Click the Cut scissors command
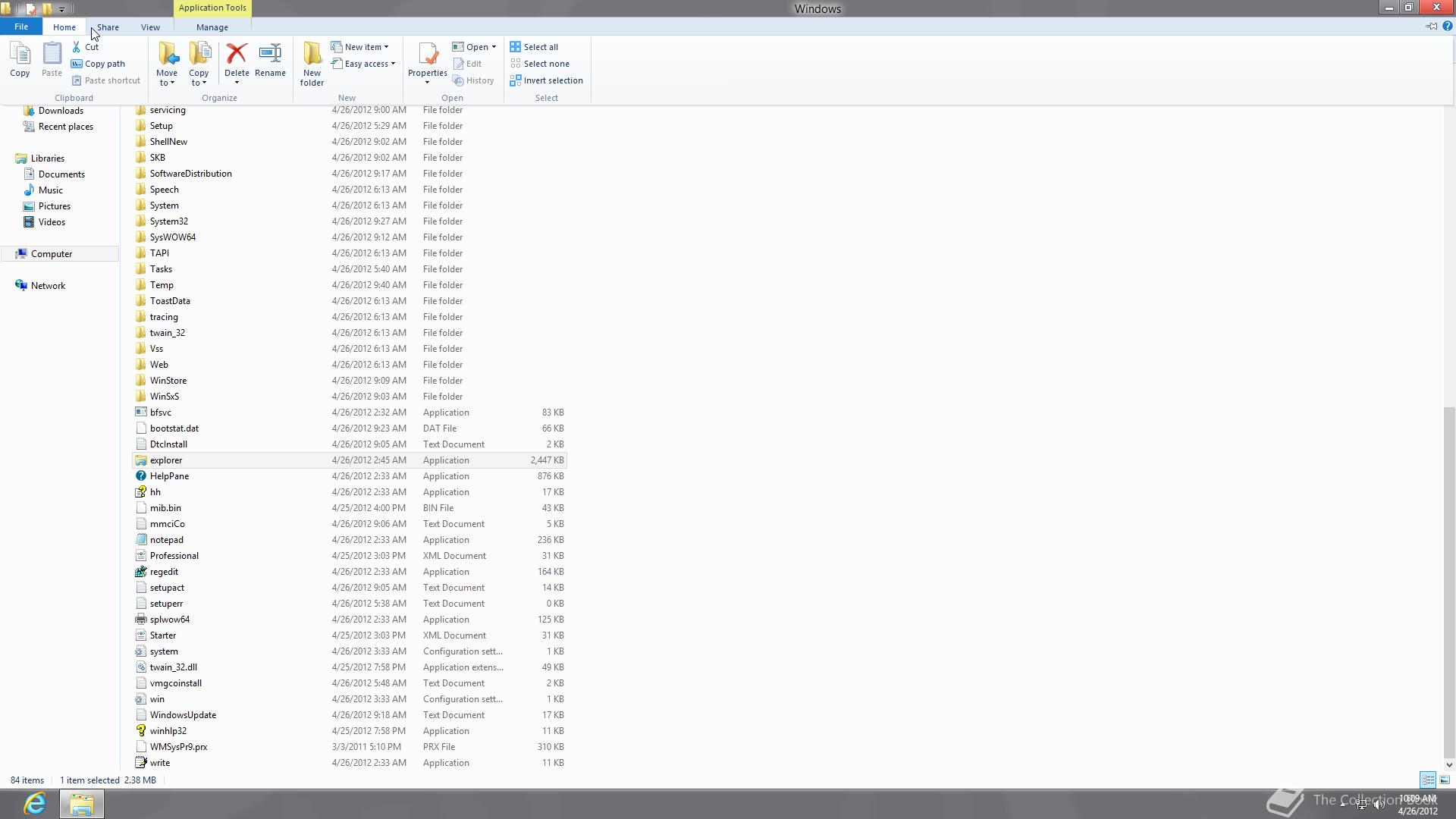This screenshot has width=1456, height=819. pyautogui.click(x=85, y=47)
